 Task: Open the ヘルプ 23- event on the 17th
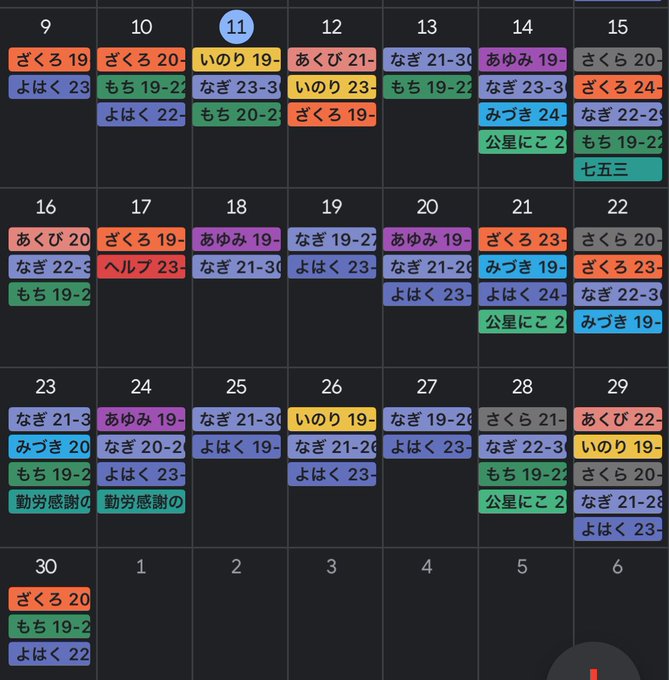click(141, 267)
